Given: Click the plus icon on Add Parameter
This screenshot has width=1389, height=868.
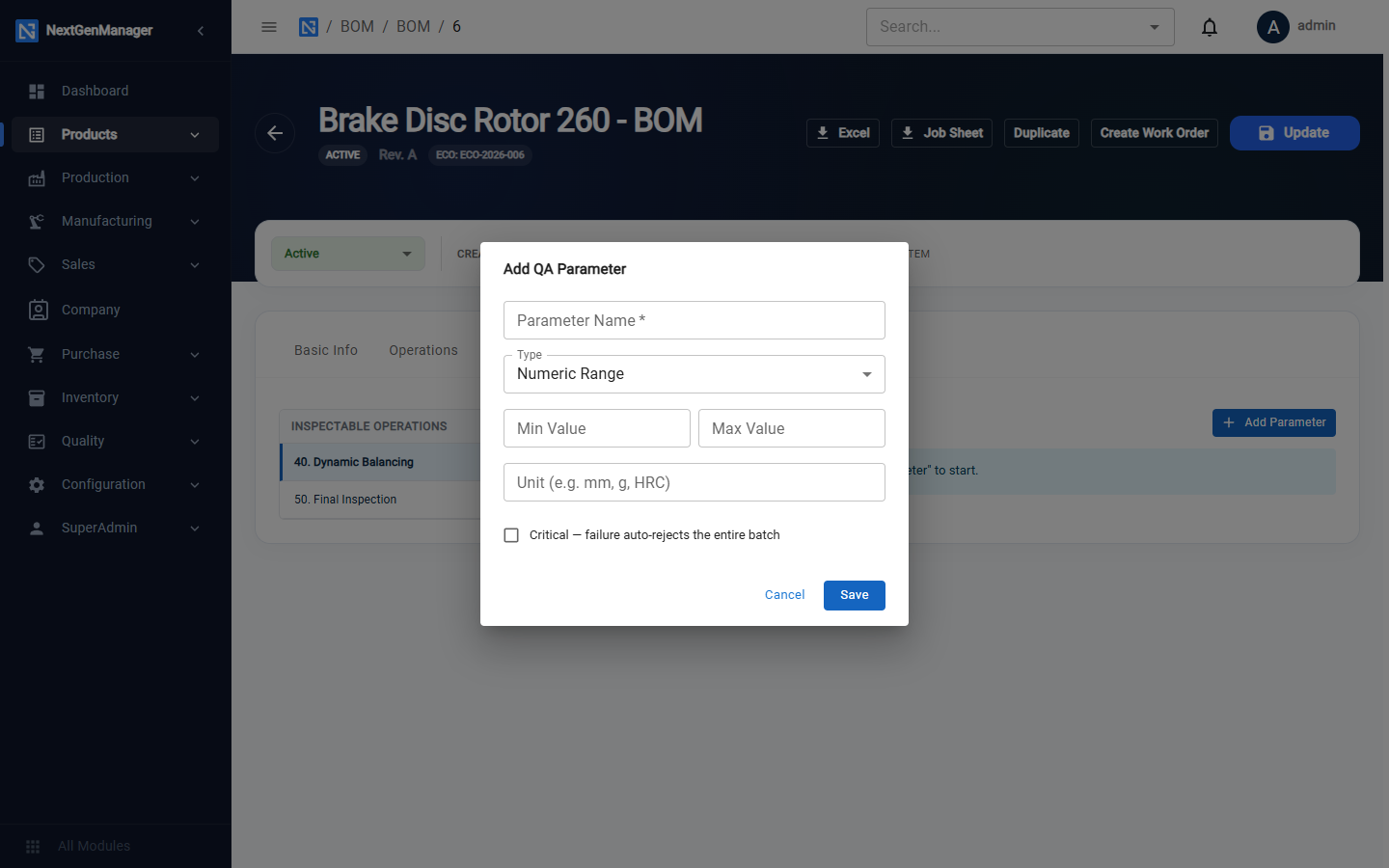Looking at the screenshot, I should 1229,422.
